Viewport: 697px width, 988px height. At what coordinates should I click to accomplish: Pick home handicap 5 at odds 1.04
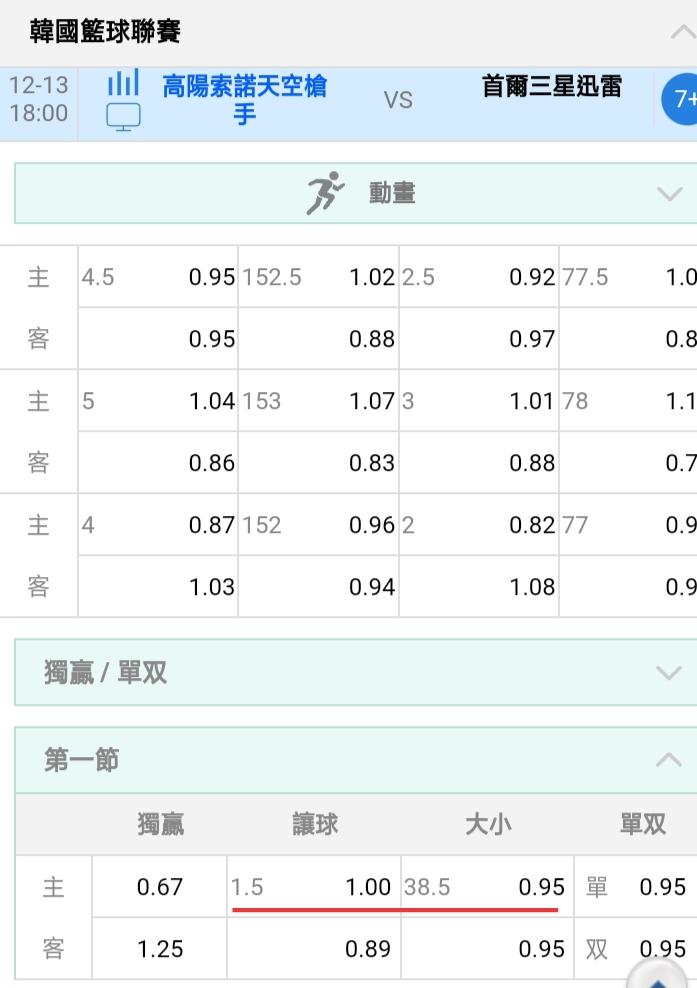[x=158, y=401]
